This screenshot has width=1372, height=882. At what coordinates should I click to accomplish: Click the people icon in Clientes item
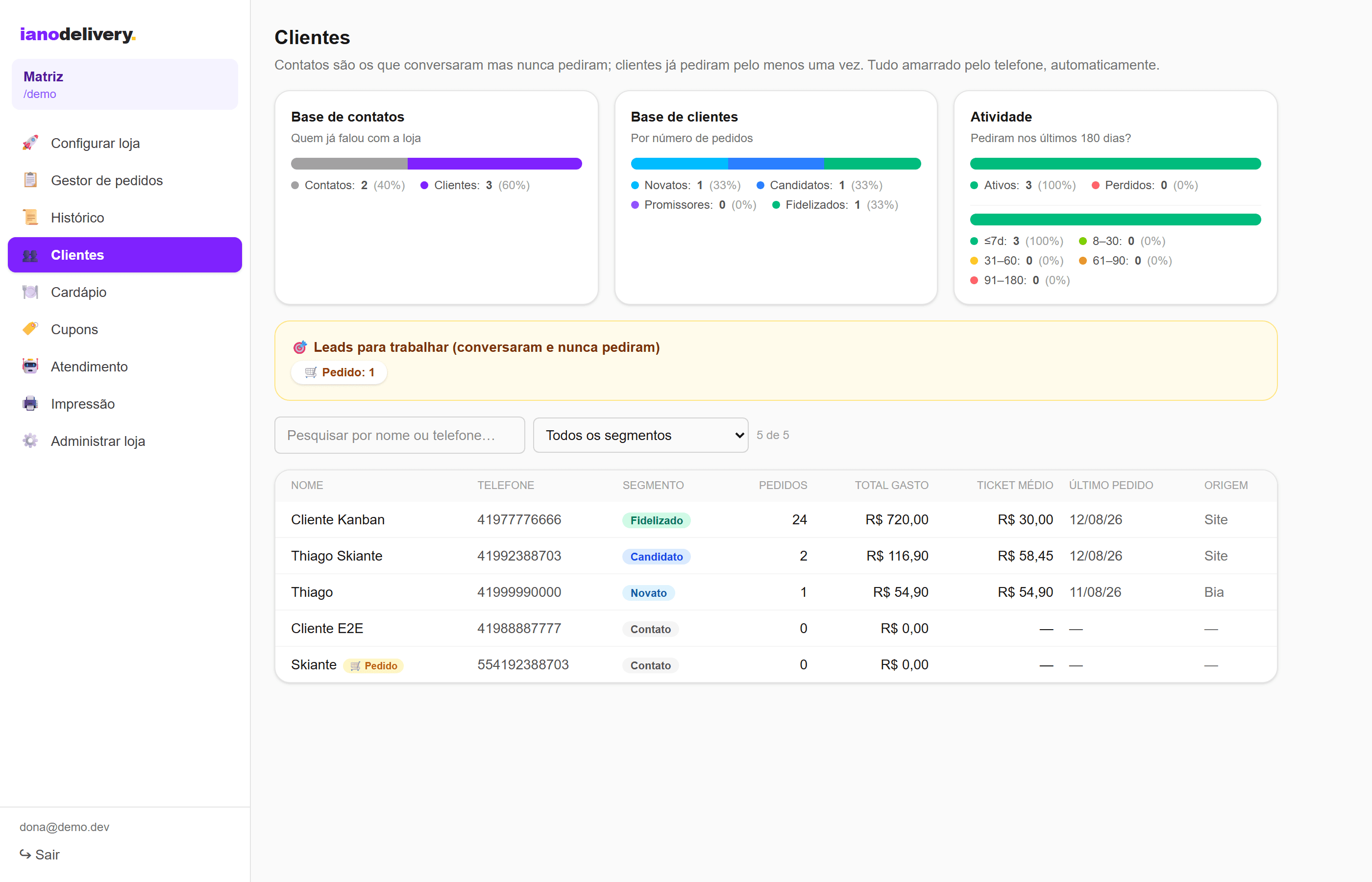(x=30, y=255)
